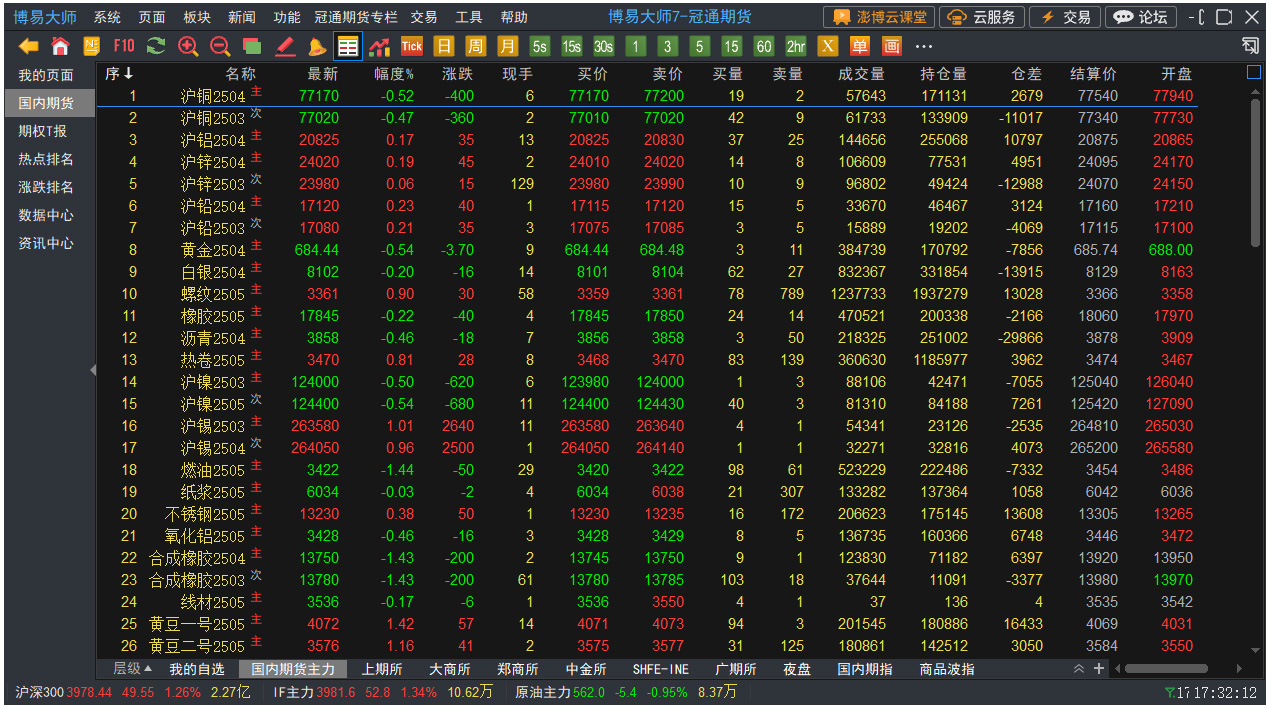The width and height of the screenshot is (1270, 708).
Task: Open the yellow news note icon
Action: [x=92, y=46]
